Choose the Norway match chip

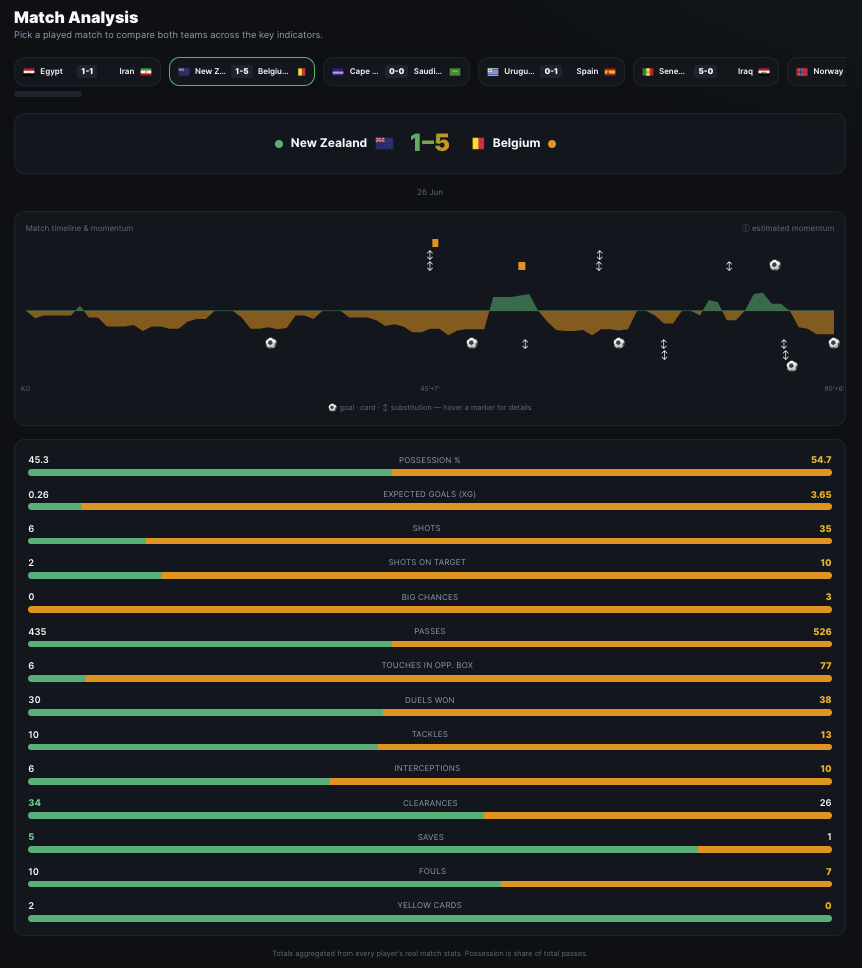click(817, 72)
